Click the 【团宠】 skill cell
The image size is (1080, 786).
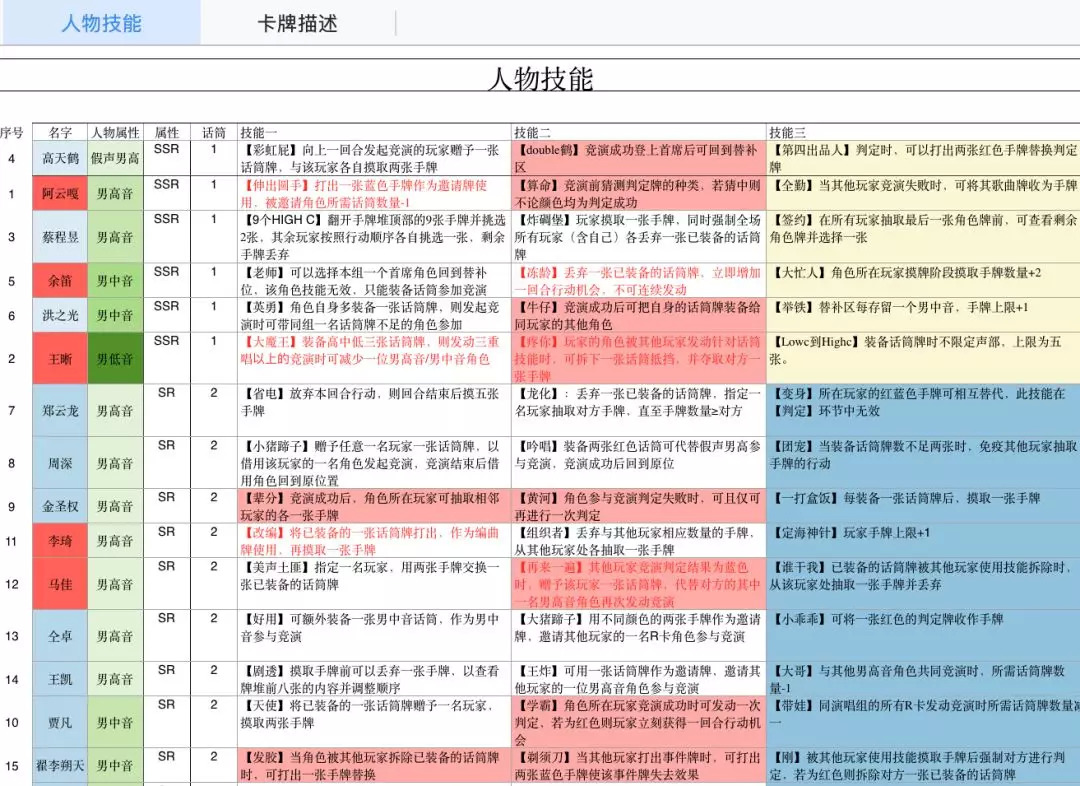coord(923,463)
